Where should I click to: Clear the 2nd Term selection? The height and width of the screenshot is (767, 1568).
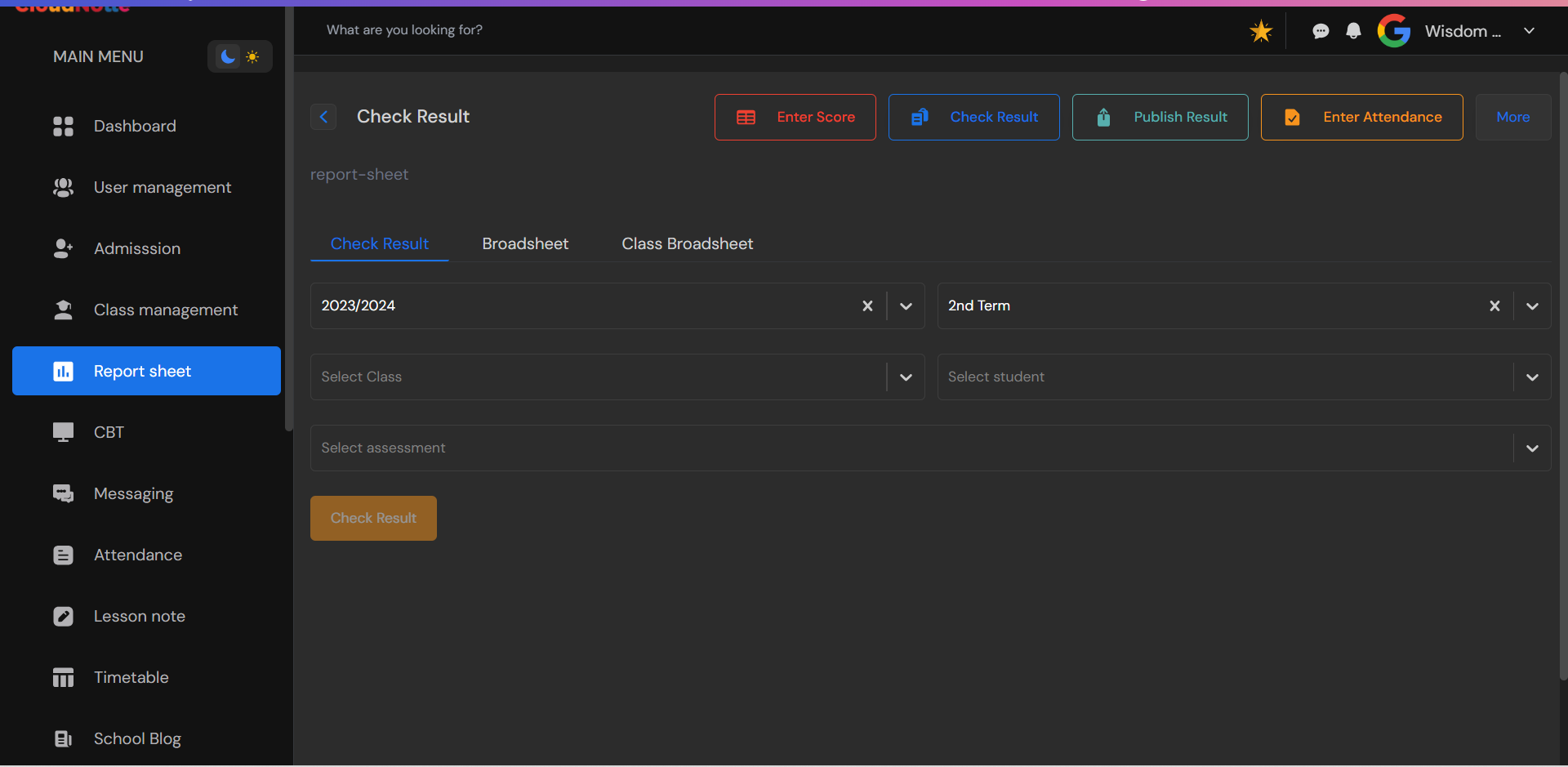[x=1494, y=305]
